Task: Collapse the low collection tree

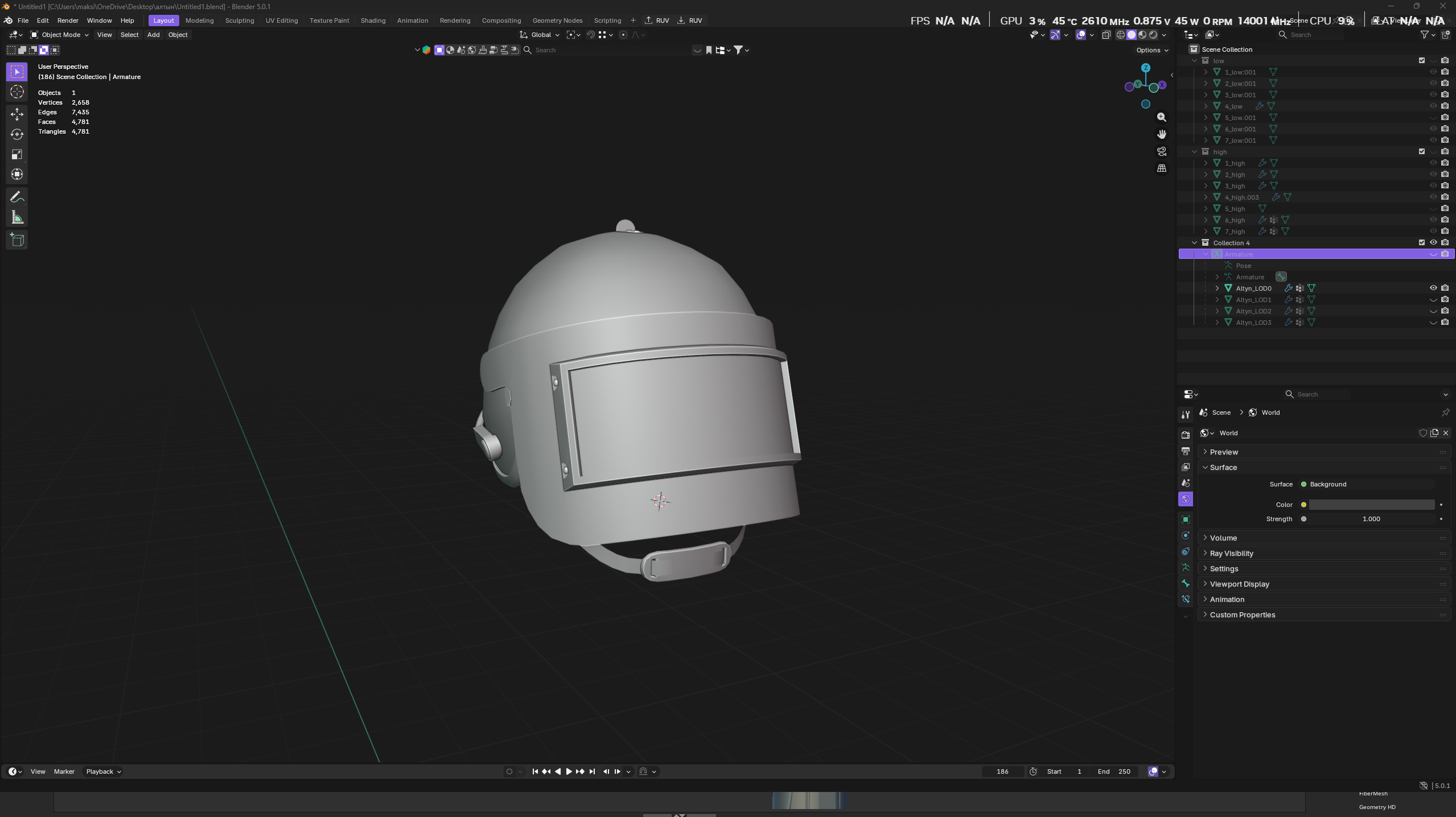Action: [x=1195, y=60]
